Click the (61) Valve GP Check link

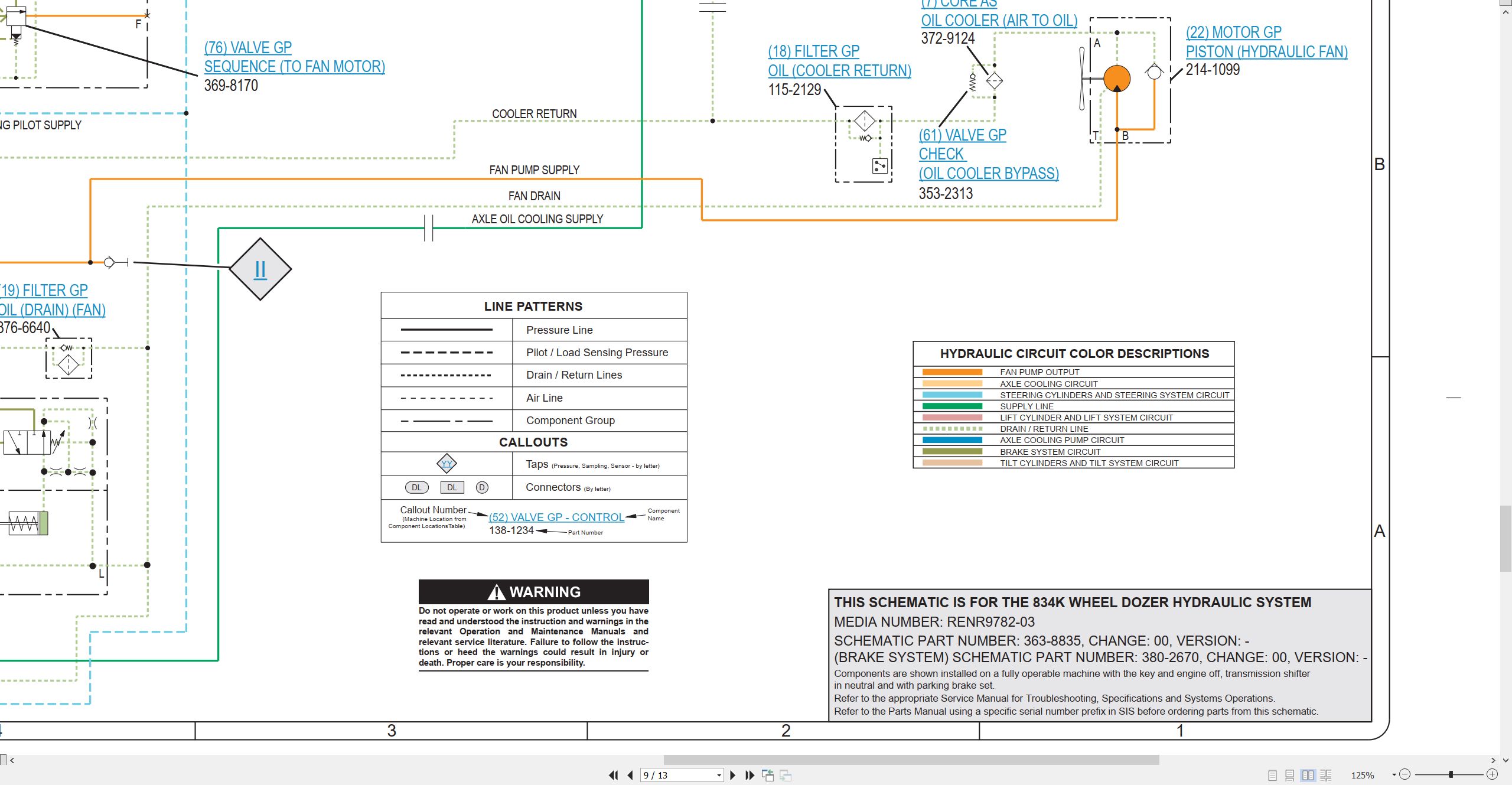pos(989,154)
